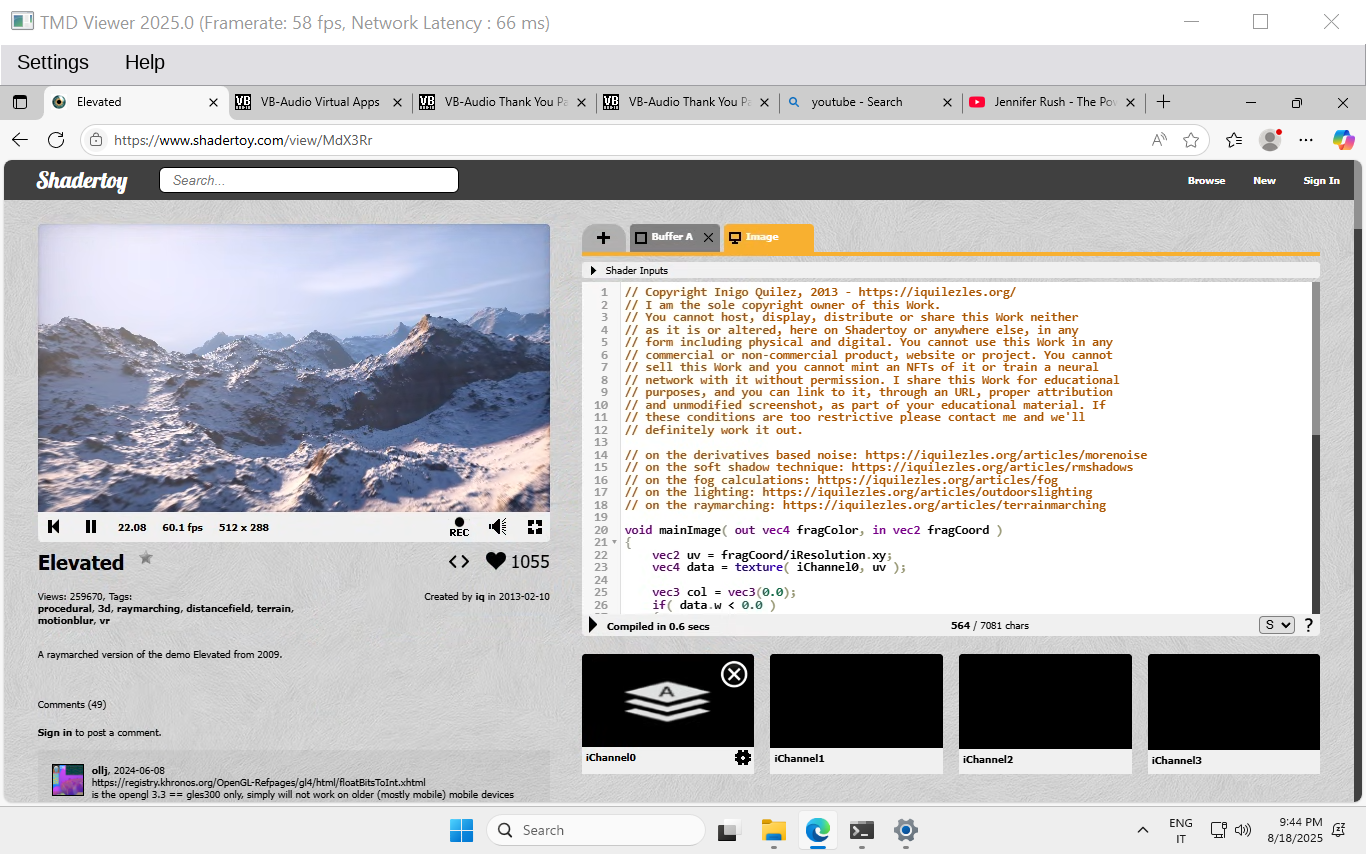Image resolution: width=1366 pixels, height=854 pixels.
Task: Open Help menu in TMD Viewer
Action: tap(145, 62)
